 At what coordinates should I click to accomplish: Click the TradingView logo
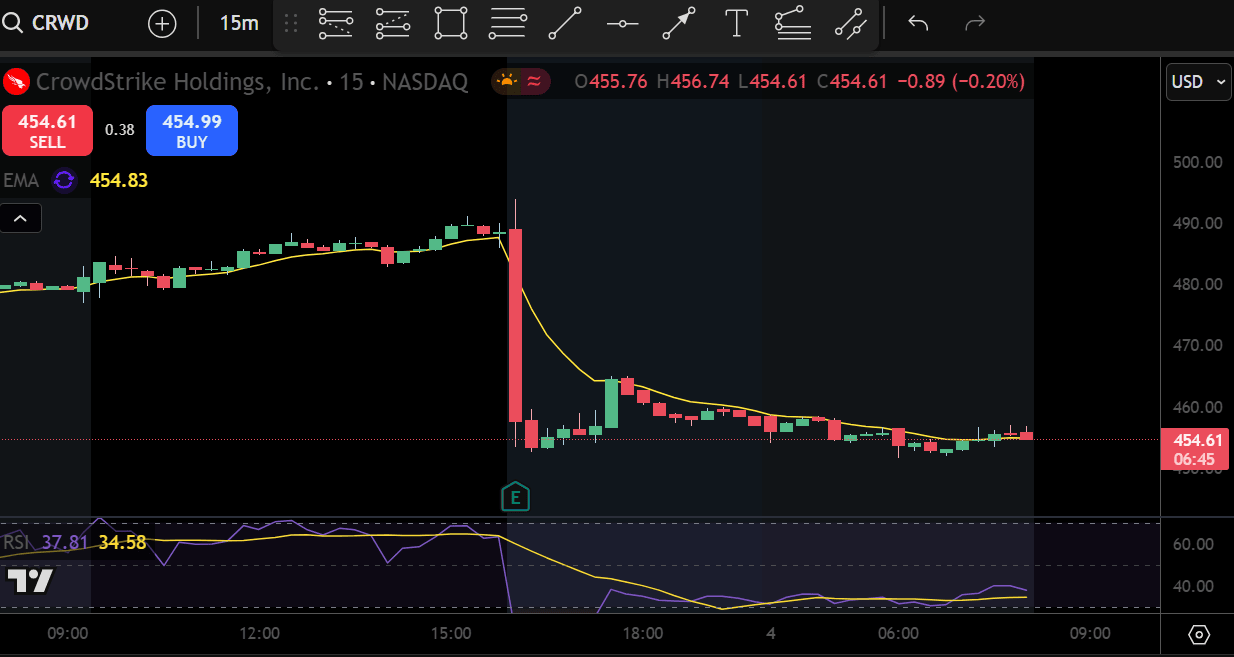(30, 581)
